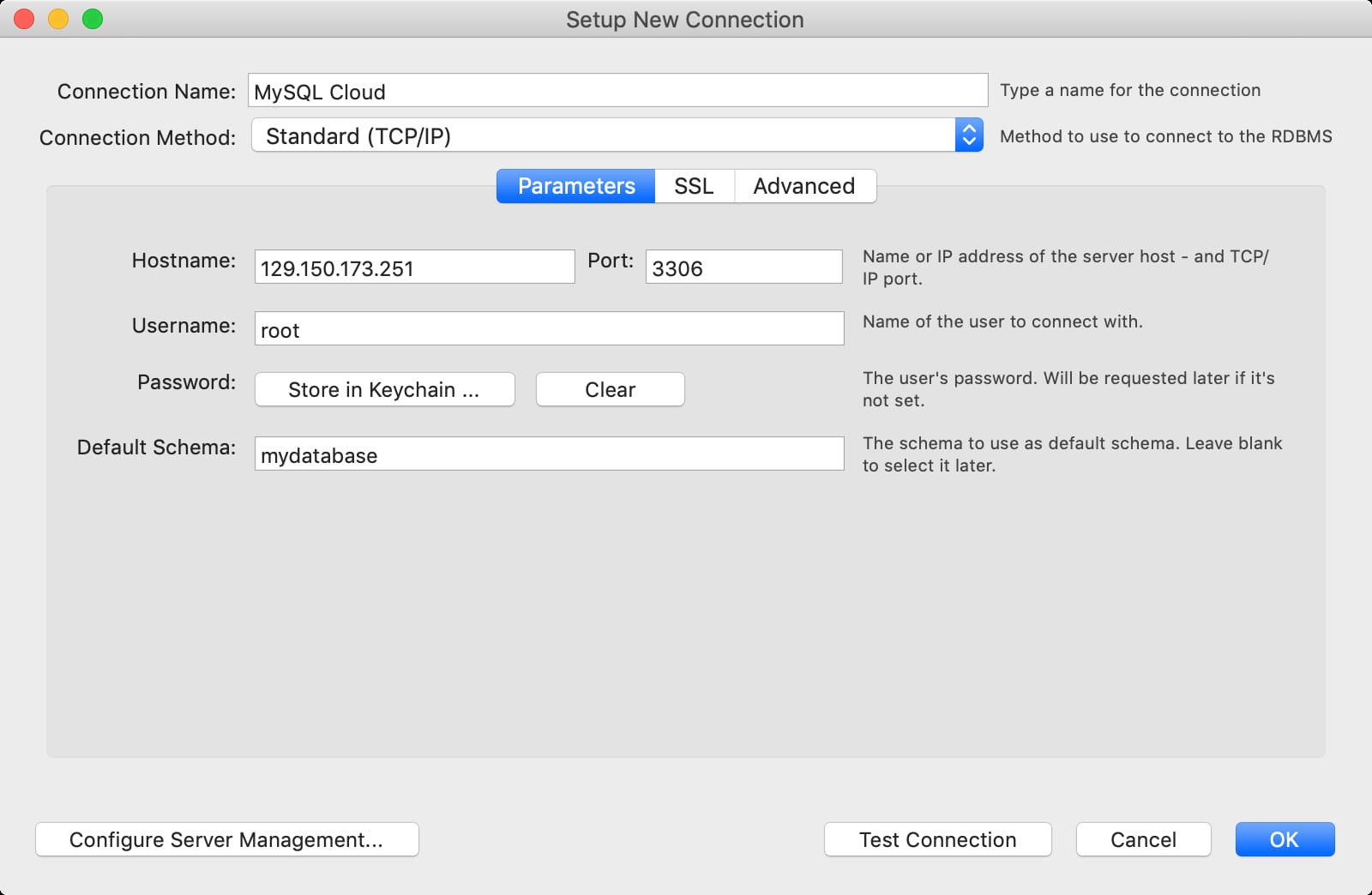Click the 'Method to use to connect' description
The width and height of the screenshot is (1372, 895).
point(1166,136)
